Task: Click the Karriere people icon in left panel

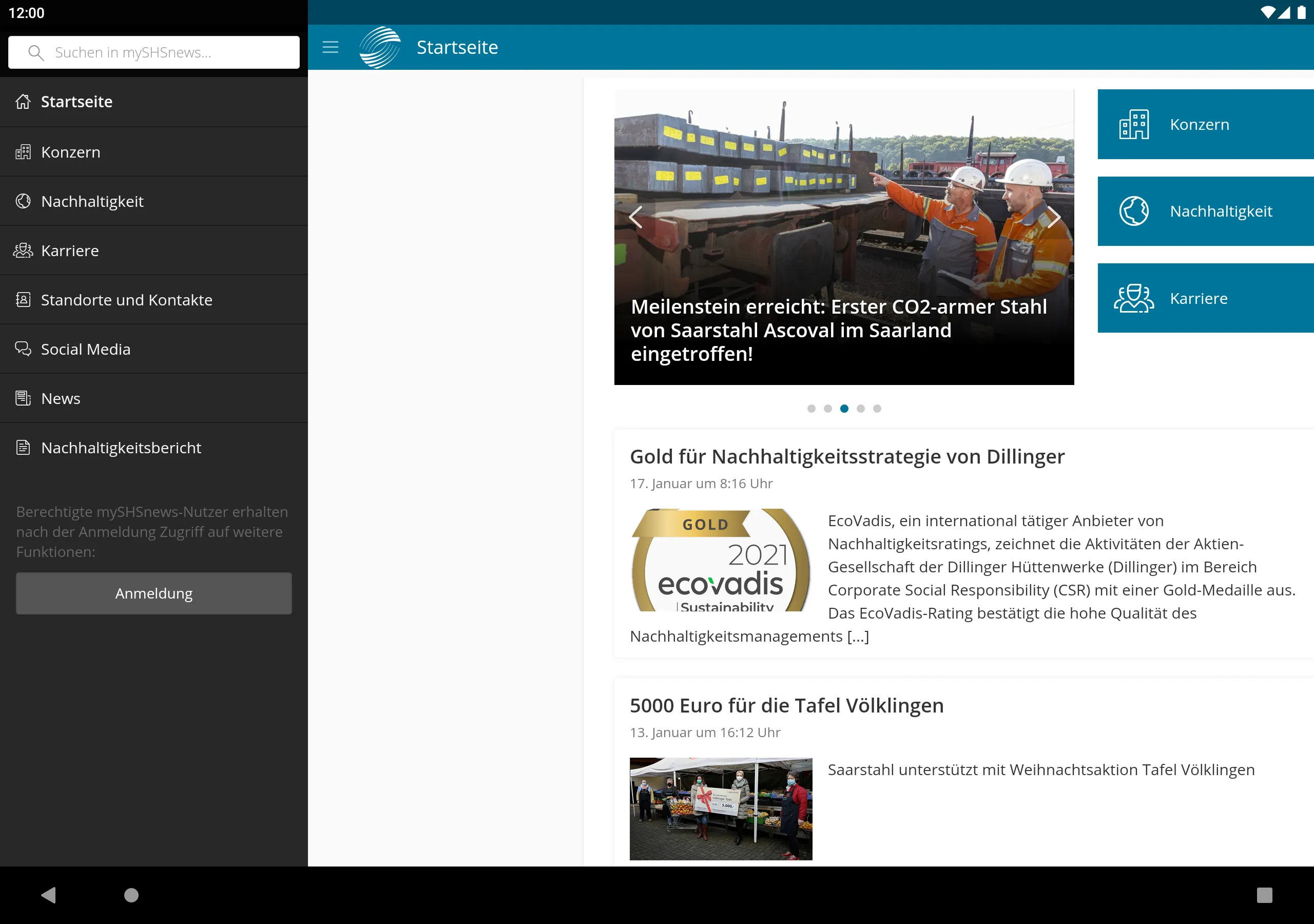Action: click(x=23, y=250)
